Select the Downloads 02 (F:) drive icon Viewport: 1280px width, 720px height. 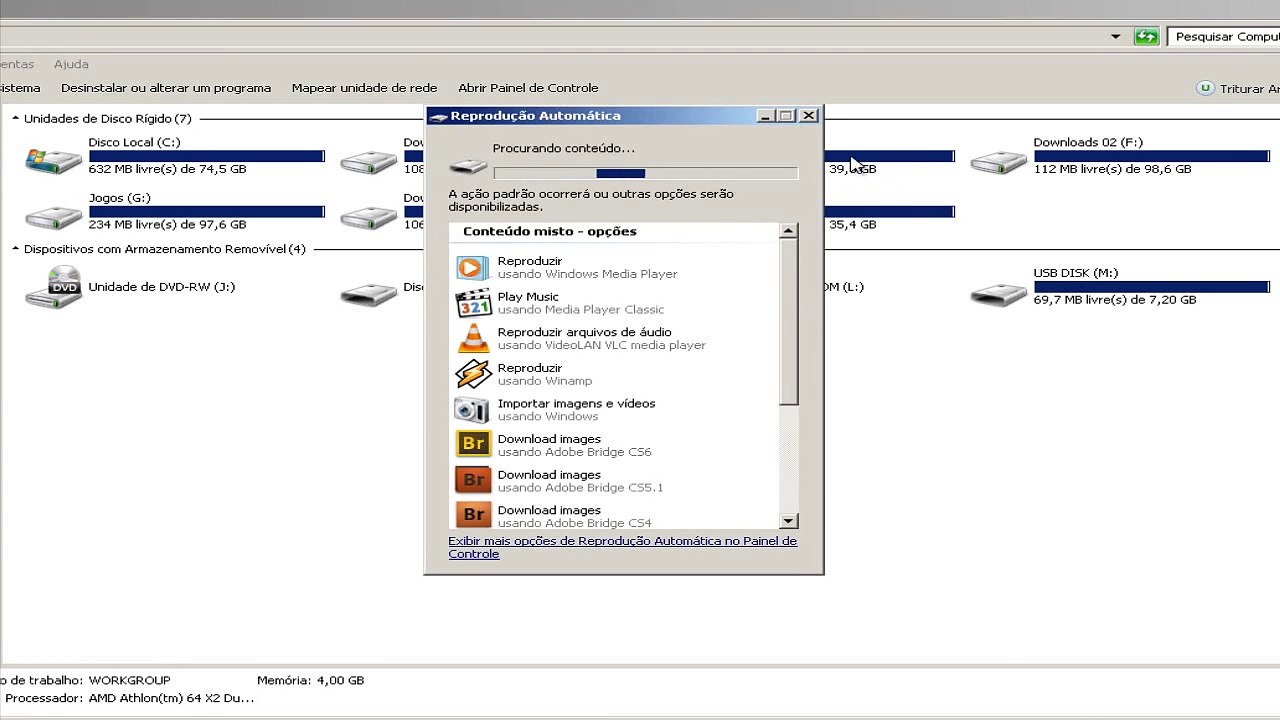[998, 160]
